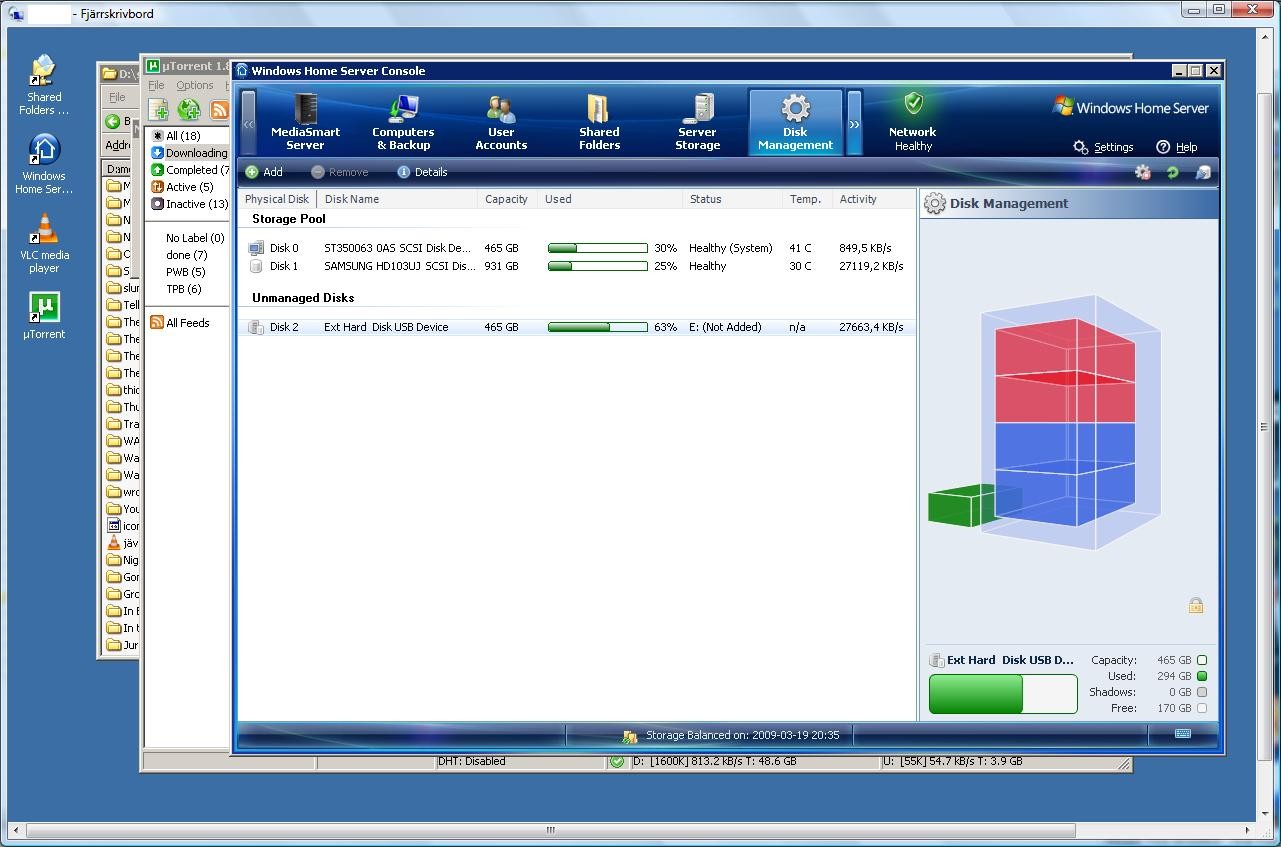Click the E: (Not Added) status cell

725,327
